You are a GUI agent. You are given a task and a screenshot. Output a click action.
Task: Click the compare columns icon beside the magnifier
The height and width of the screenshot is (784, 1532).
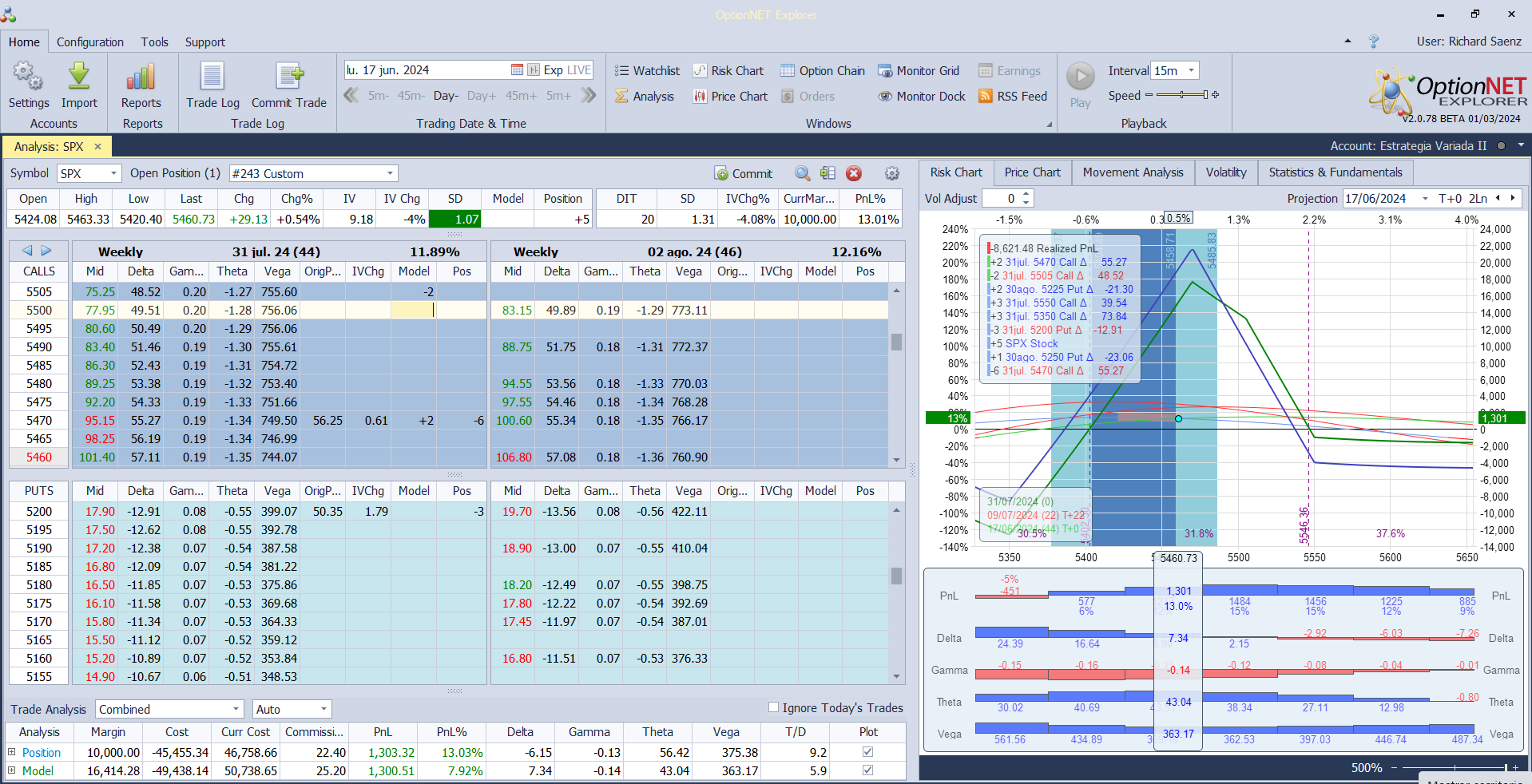pos(828,173)
